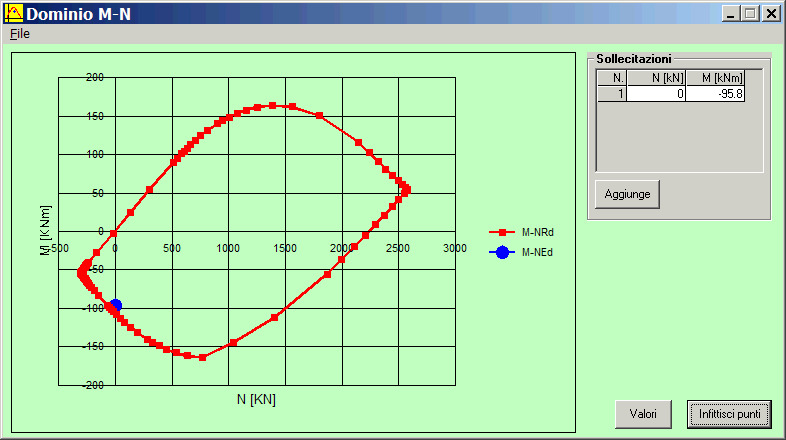This screenshot has height=440, width=786.
Task: Select the M [kNm] cell with value -95.8
Action: coord(715,94)
